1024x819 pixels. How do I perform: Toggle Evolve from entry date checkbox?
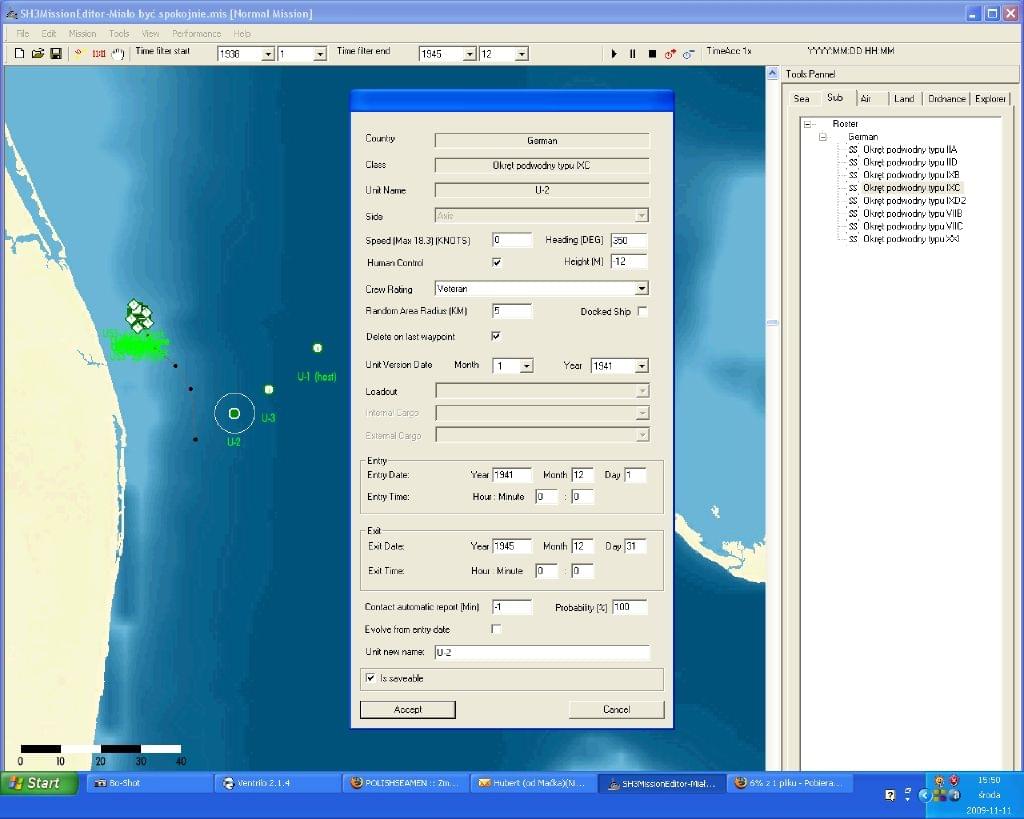[x=496, y=629]
